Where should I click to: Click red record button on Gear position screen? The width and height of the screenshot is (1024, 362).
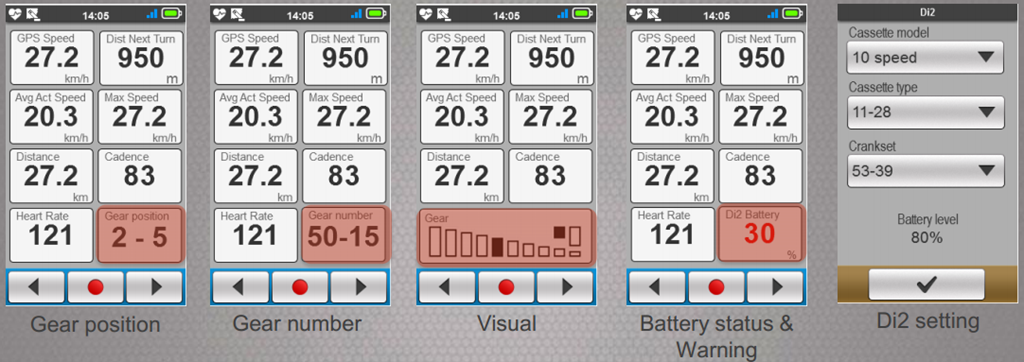pos(95,287)
